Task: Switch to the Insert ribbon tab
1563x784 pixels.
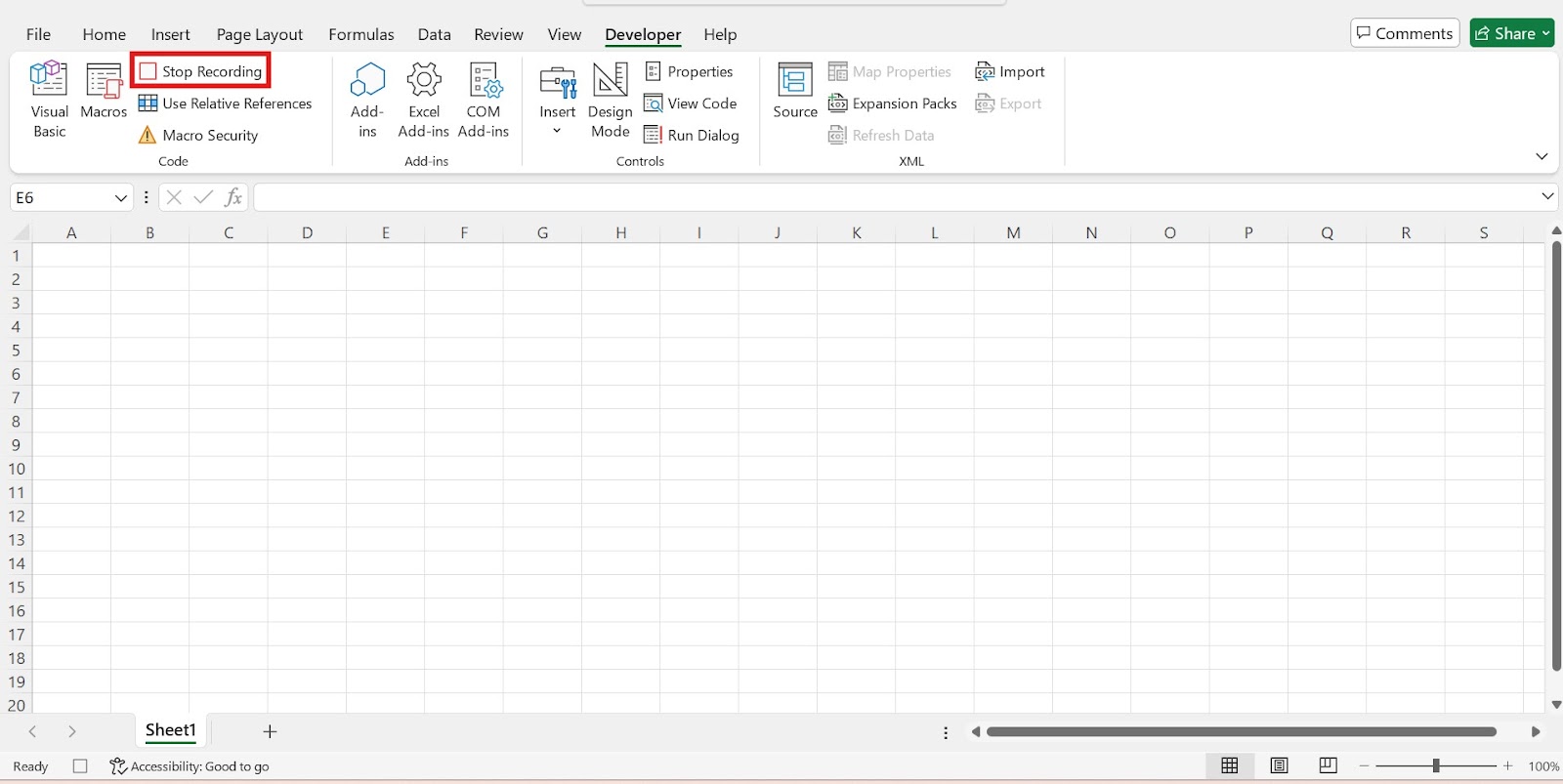Action: (170, 34)
